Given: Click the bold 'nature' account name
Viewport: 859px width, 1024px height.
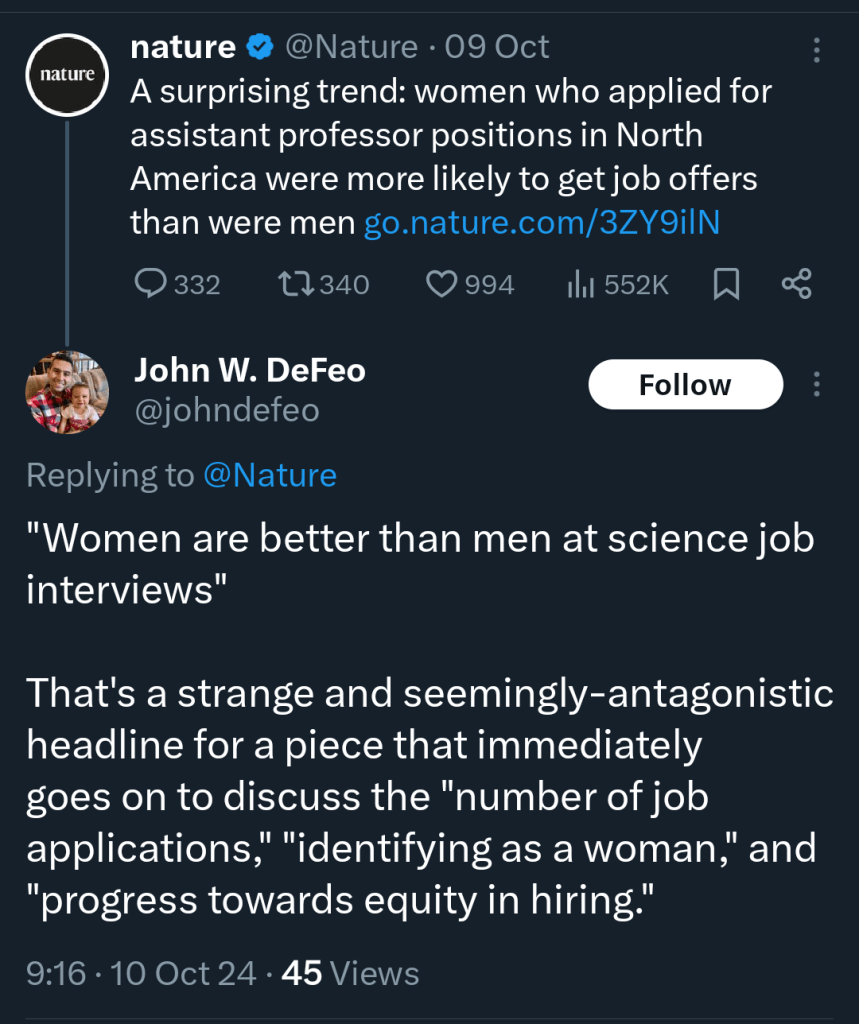Looking at the screenshot, I should click(183, 47).
